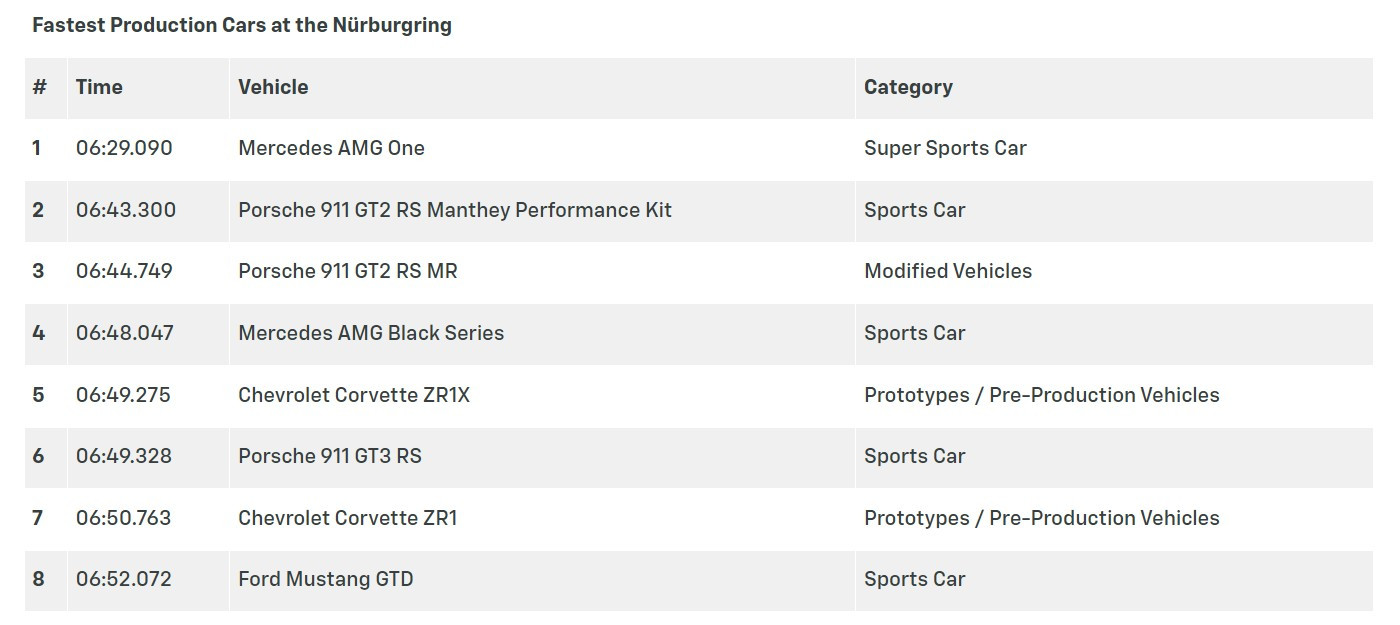The height and width of the screenshot is (625, 1400).
Task: Click rank number 7 cell
Action: coord(38,518)
